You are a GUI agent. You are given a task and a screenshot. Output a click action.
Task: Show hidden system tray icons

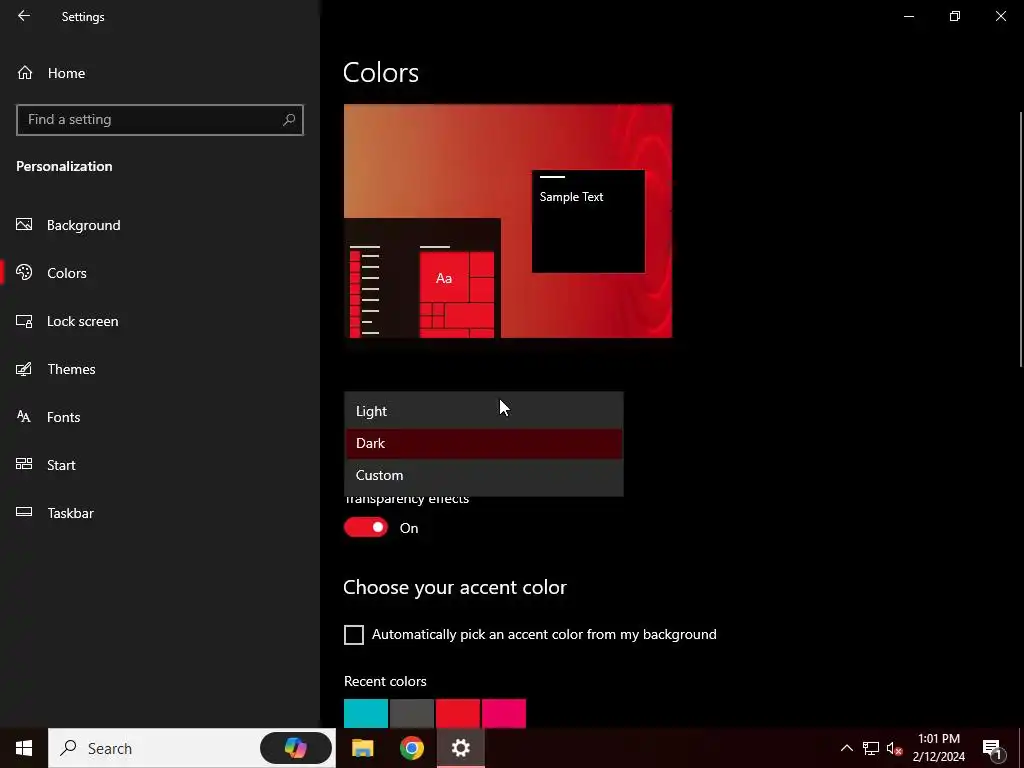coord(846,748)
